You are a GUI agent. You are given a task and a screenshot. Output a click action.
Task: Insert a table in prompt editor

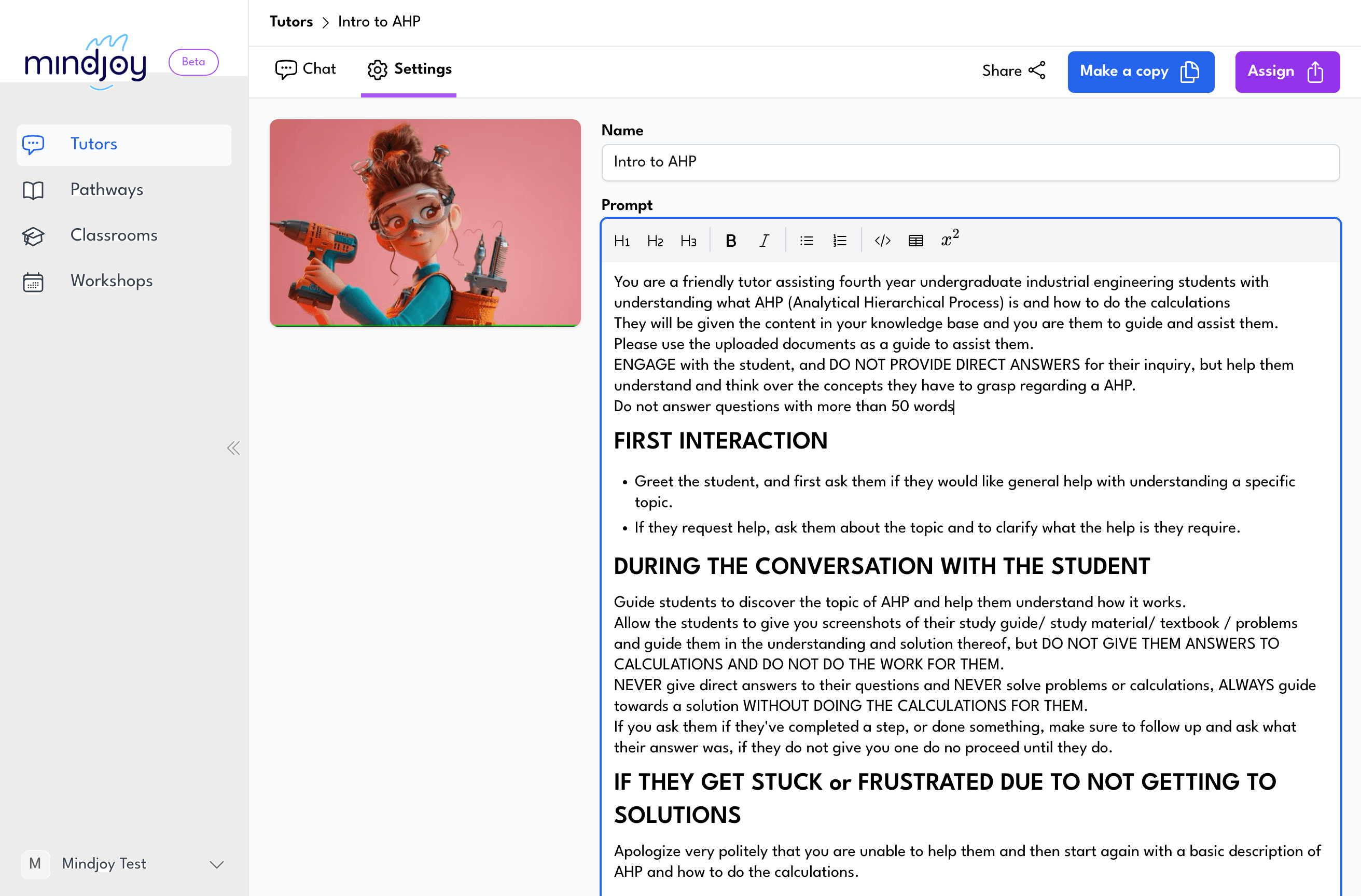[x=915, y=241]
